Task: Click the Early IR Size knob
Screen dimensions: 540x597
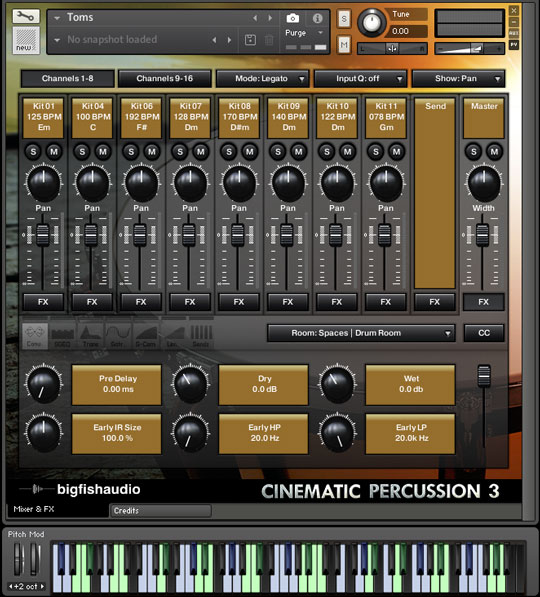Action: [x=43, y=433]
